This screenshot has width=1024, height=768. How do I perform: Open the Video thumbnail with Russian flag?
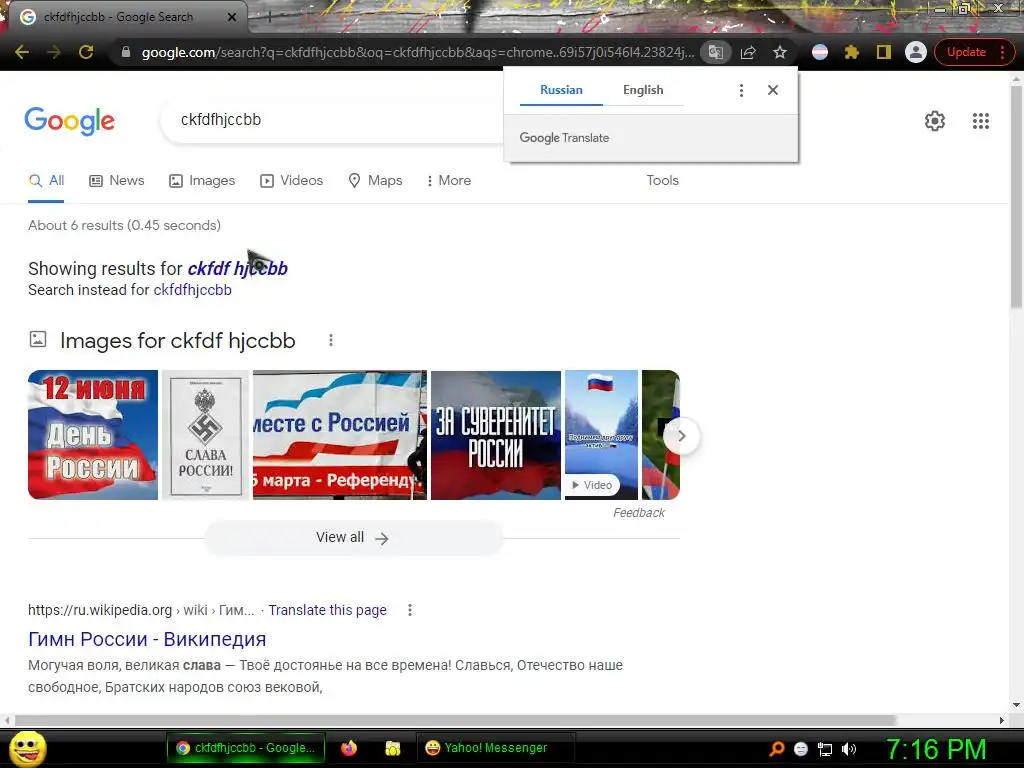coord(601,435)
